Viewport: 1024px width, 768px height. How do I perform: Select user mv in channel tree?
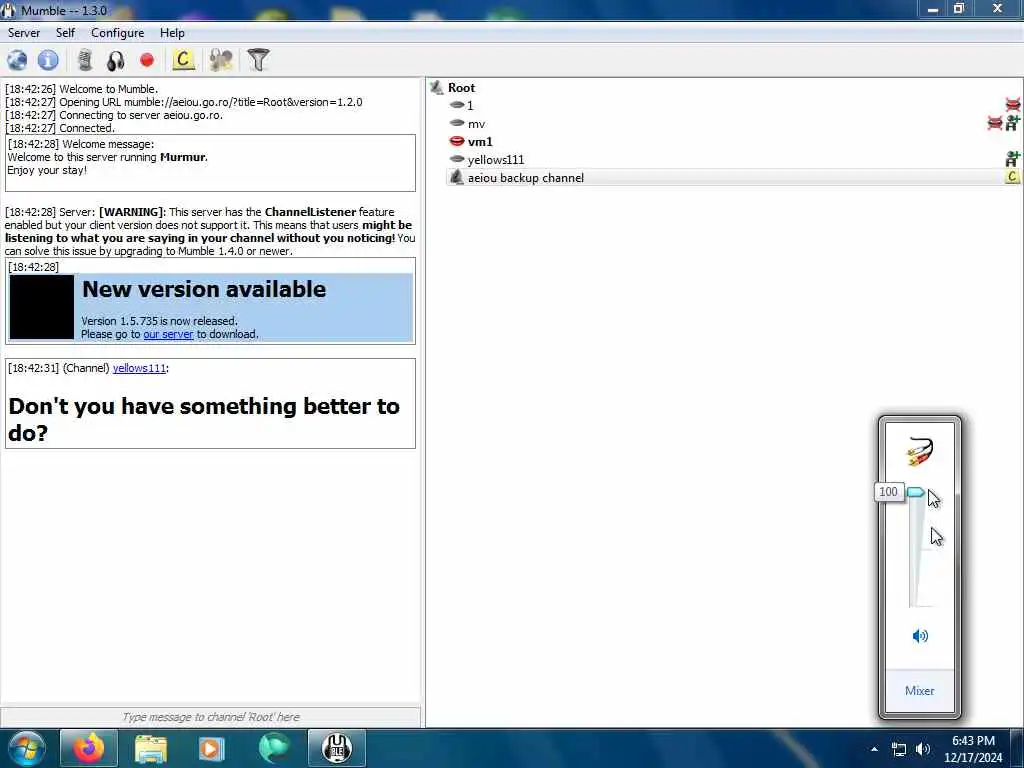click(476, 123)
